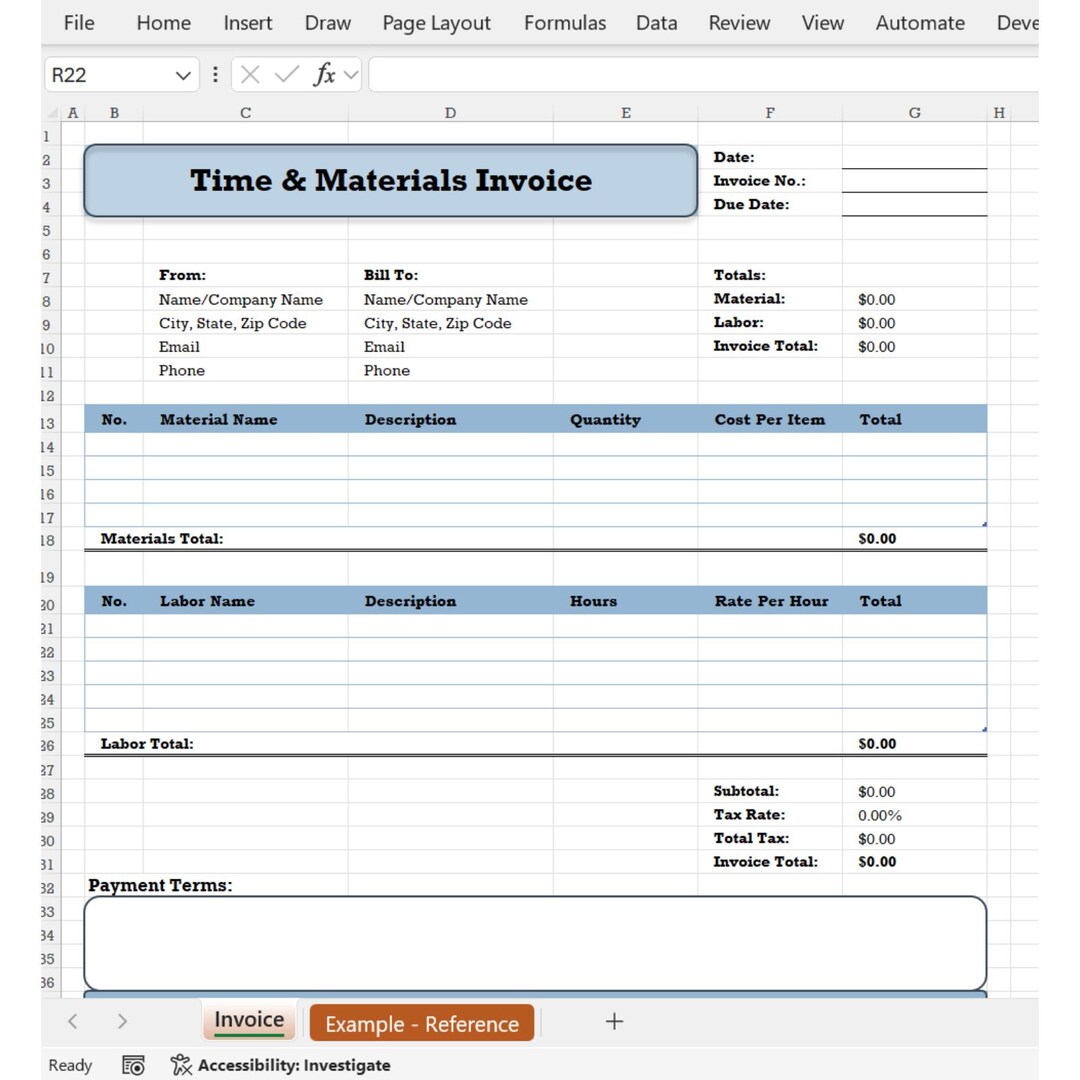The image size is (1080, 1080).
Task: Go to previous sheet with left arrow
Action: [73, 1021]
